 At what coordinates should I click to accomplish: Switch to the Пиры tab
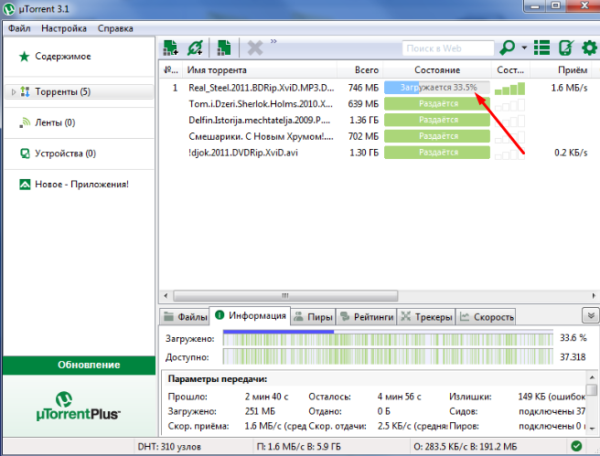[313, 317]
